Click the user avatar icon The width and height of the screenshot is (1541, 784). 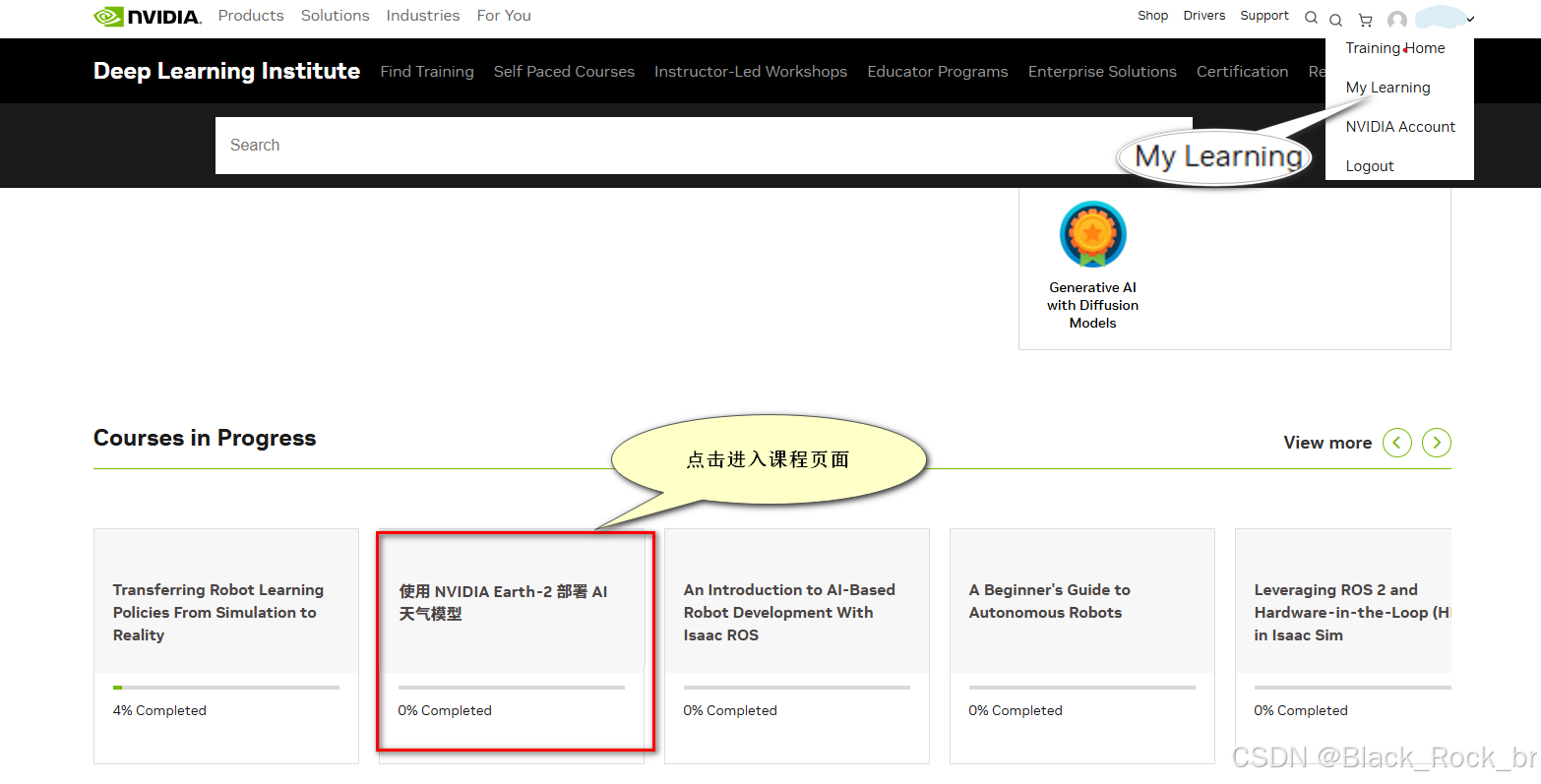pyautogui.click(x=1397, y=20)
